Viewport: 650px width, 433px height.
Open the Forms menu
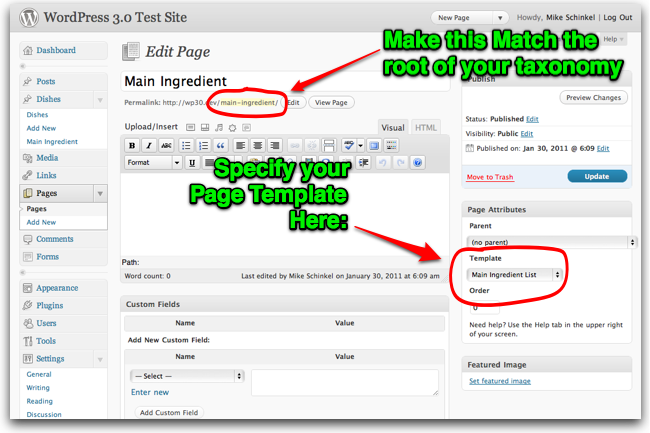tap(47, 256)
